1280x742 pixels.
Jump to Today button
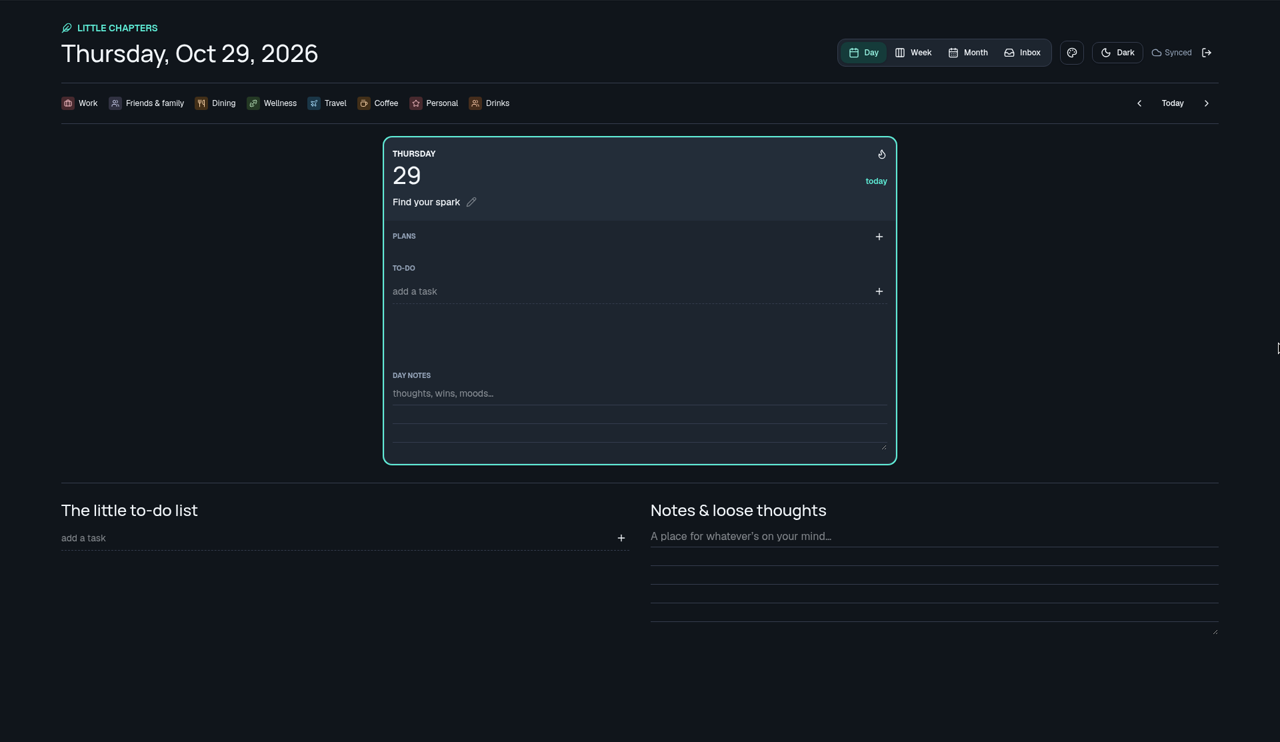pos(1173,103)
